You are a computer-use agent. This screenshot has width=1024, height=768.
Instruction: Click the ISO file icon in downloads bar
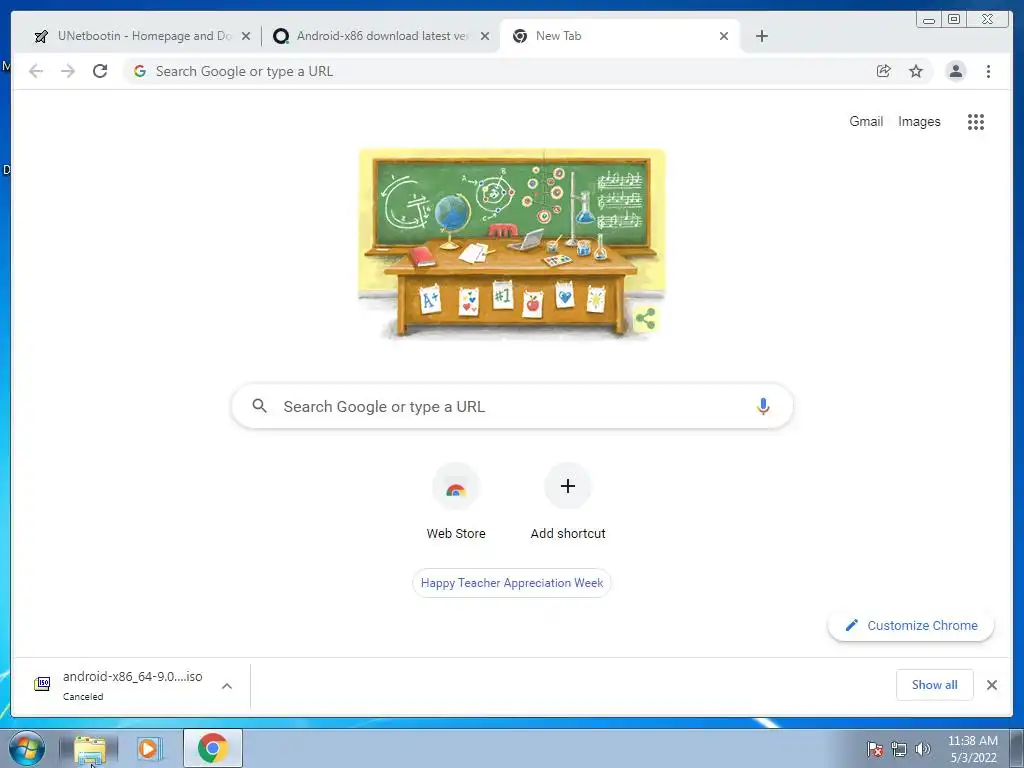tap(42, 684)
